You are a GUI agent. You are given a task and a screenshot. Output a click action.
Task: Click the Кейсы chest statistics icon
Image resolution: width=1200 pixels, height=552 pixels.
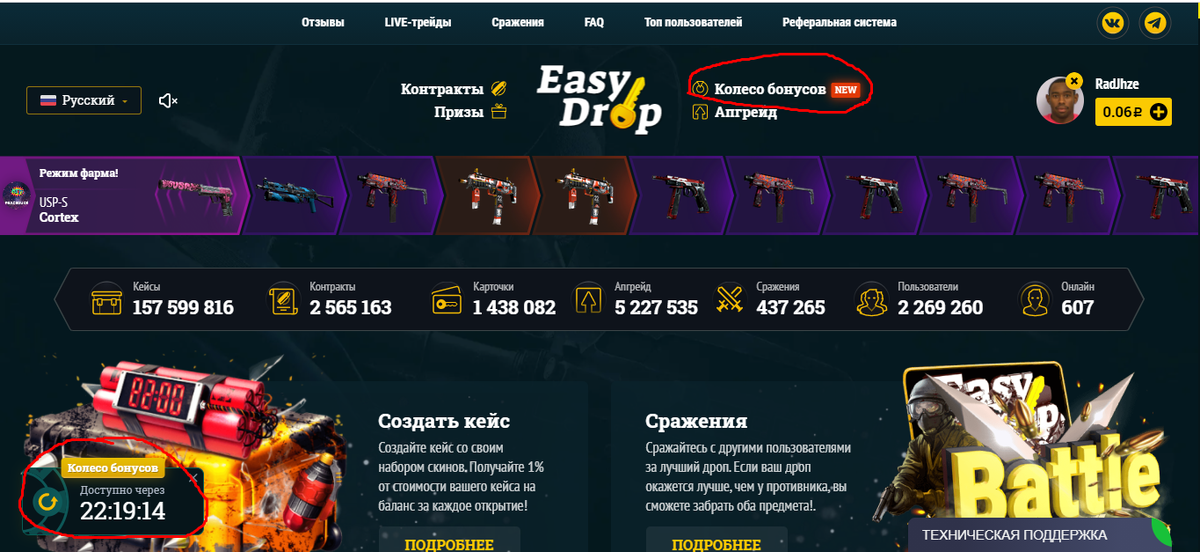[107, 299]
